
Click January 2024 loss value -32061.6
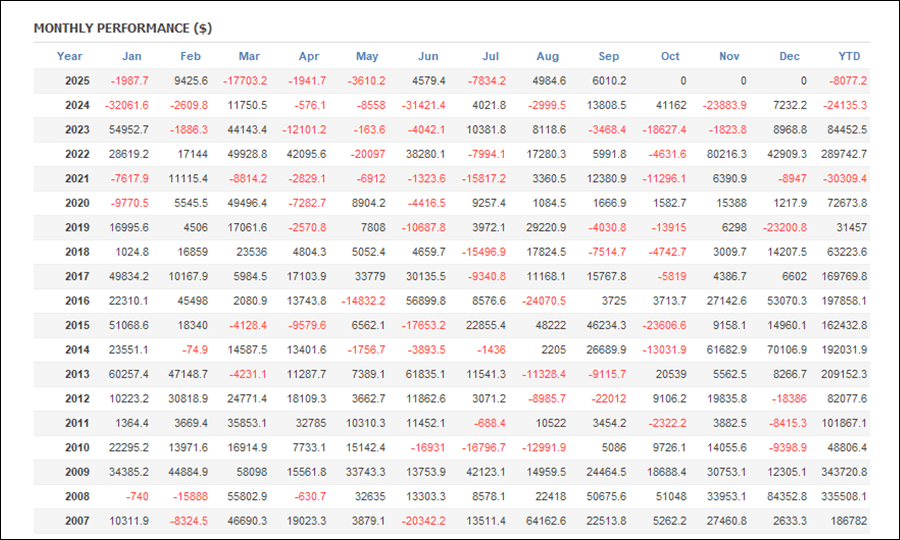123,106
